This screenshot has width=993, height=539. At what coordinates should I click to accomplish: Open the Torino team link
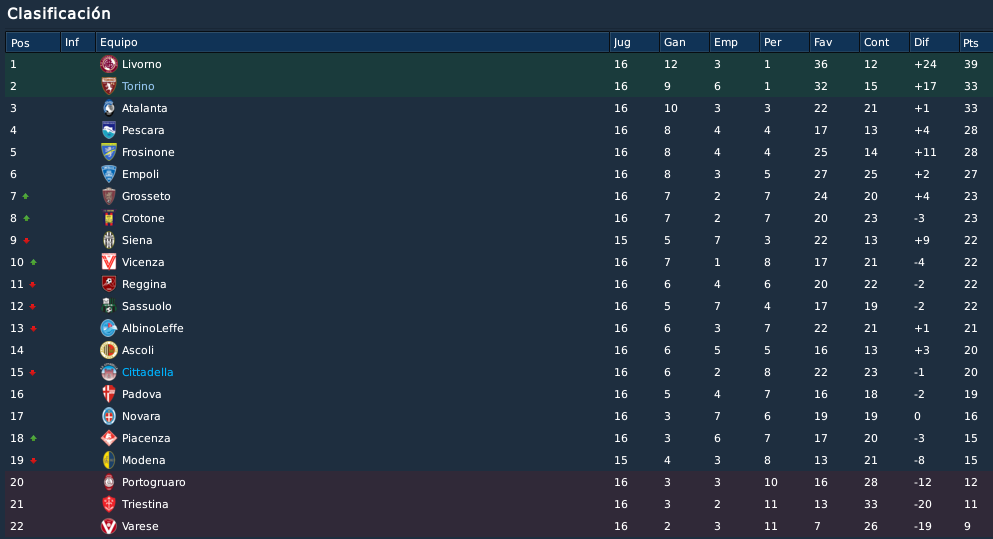click(x=138, y=86)
